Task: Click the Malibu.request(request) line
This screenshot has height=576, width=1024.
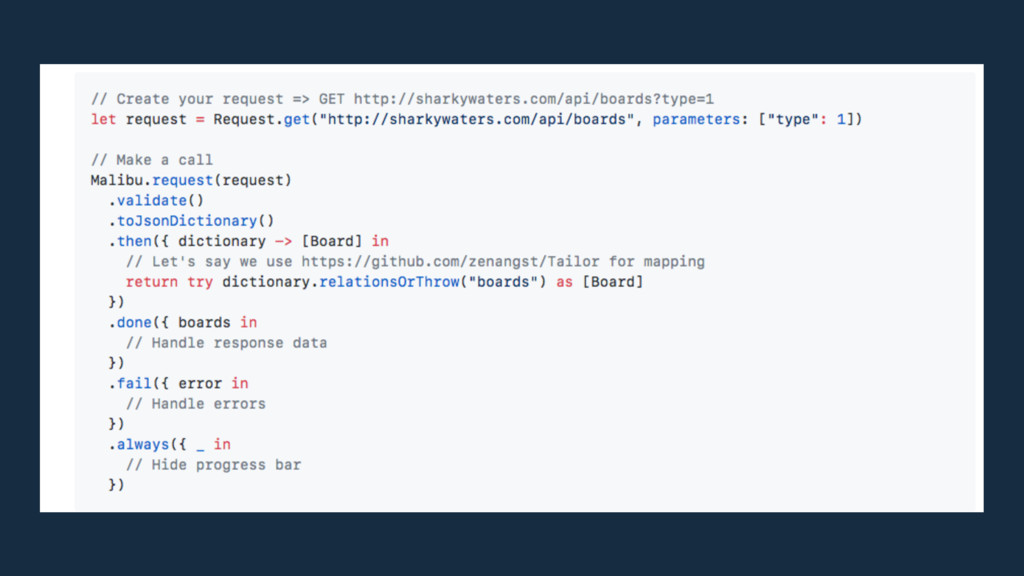Action: click(191, 180)
